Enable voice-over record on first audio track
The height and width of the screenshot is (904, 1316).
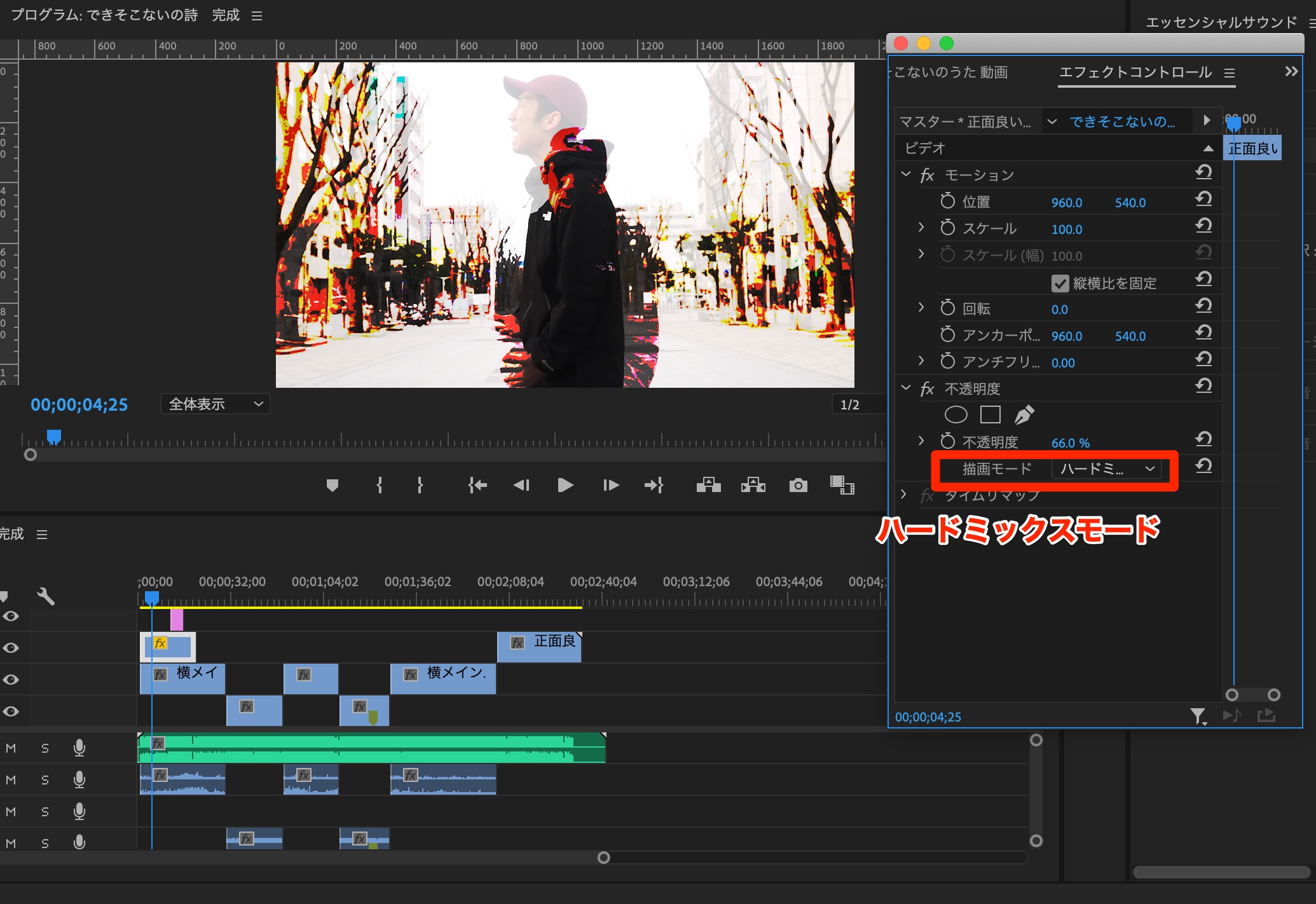79,748
